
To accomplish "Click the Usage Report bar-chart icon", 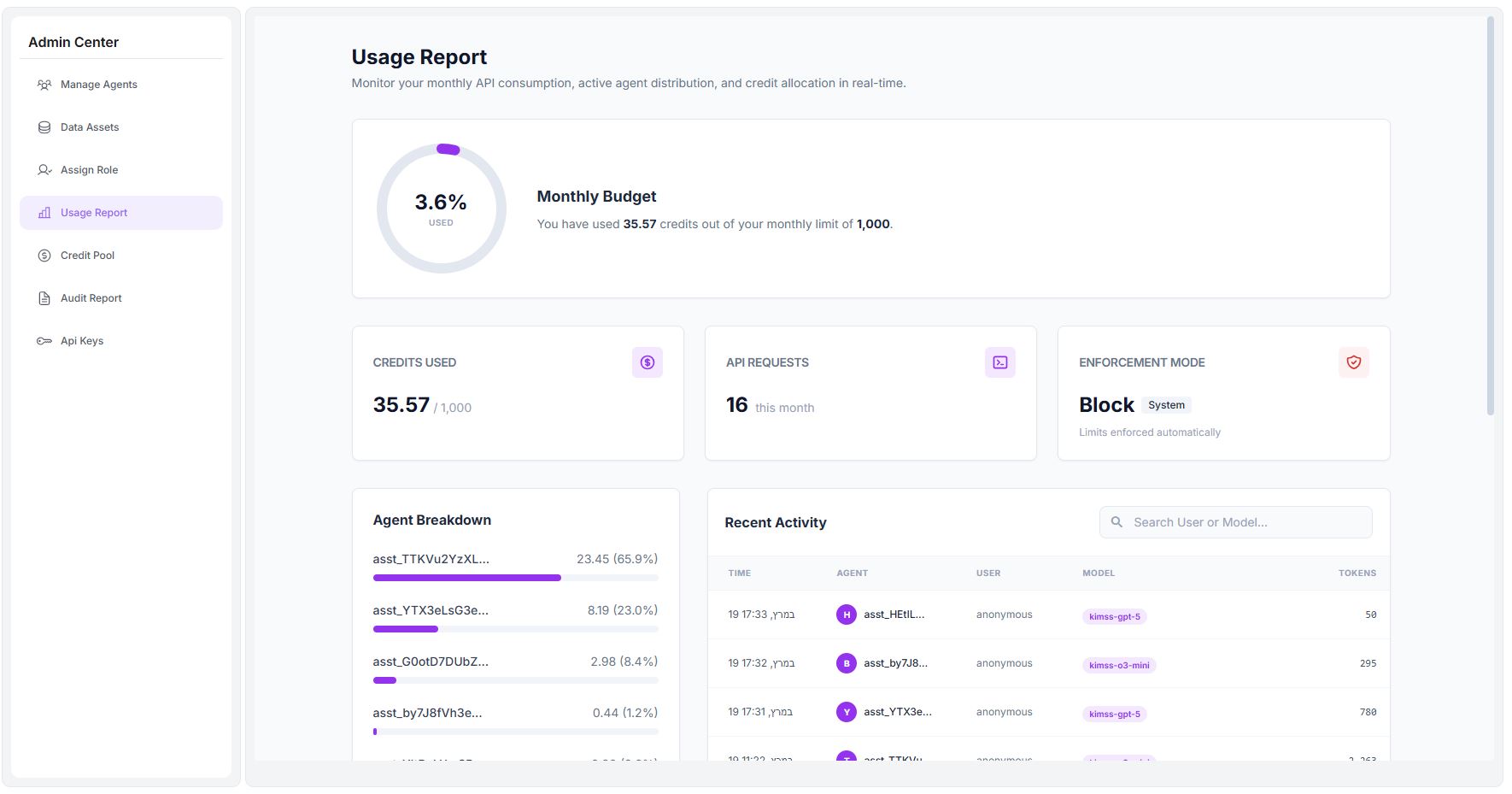I will pyautogui.click(x=44, y=212).
